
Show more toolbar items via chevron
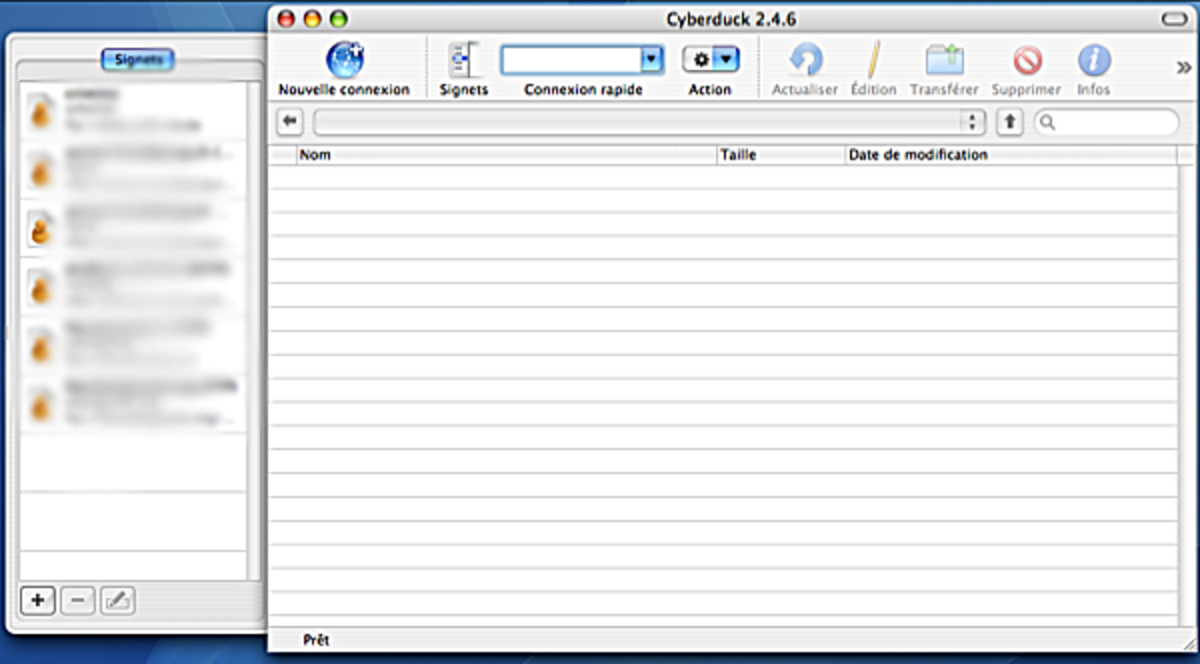(1184, 67)
